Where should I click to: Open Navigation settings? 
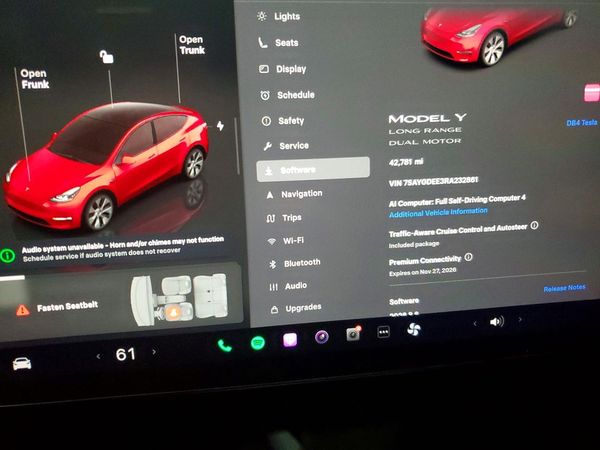pyautogui.click(x=294, y=194)
